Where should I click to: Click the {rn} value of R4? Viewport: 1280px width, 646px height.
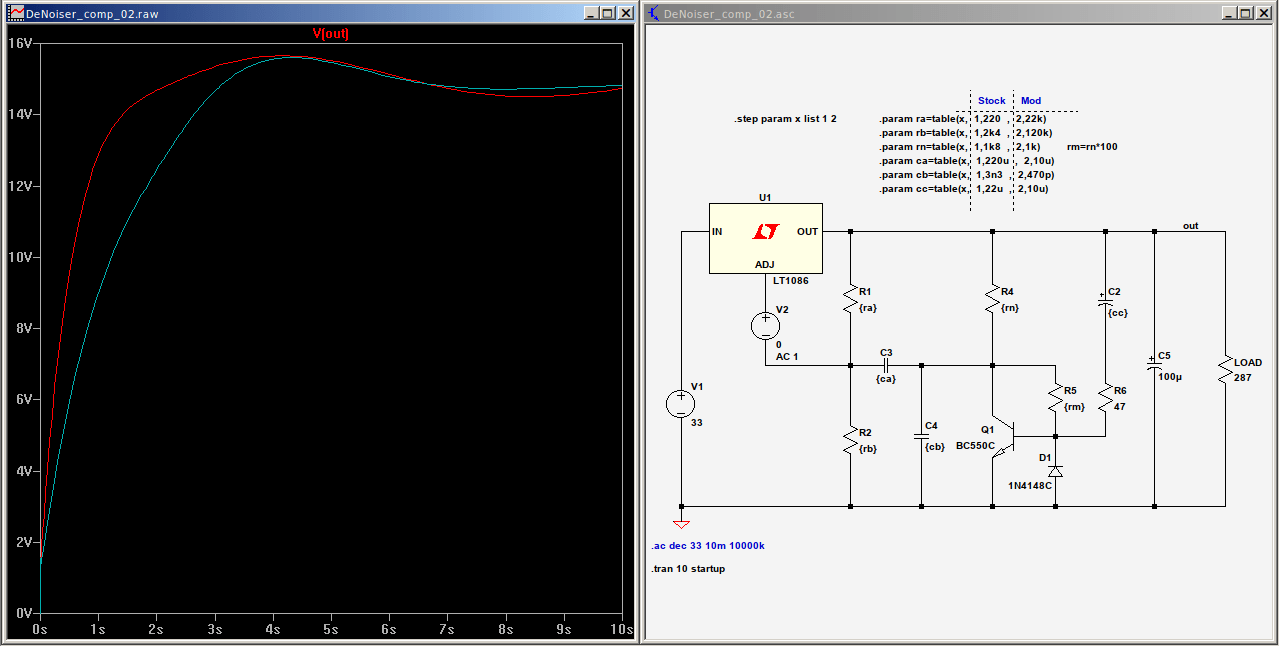coord(1010,308)
